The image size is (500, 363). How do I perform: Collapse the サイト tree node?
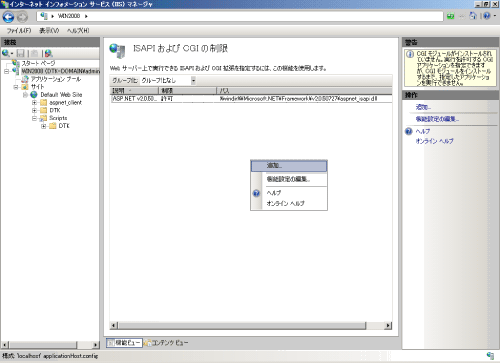16,87
